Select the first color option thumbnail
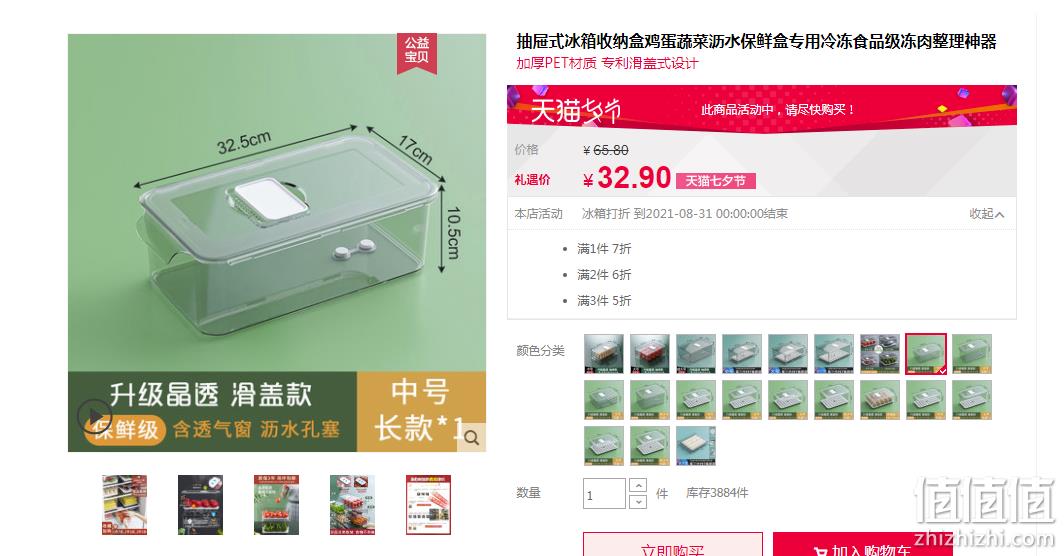The image size is (1064, 556). tap(604, 354)
